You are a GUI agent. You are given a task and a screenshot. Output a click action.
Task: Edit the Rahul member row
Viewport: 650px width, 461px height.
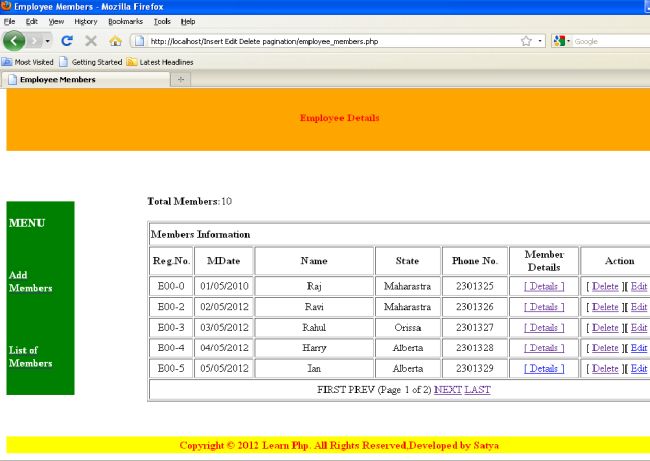click(639, 328)
